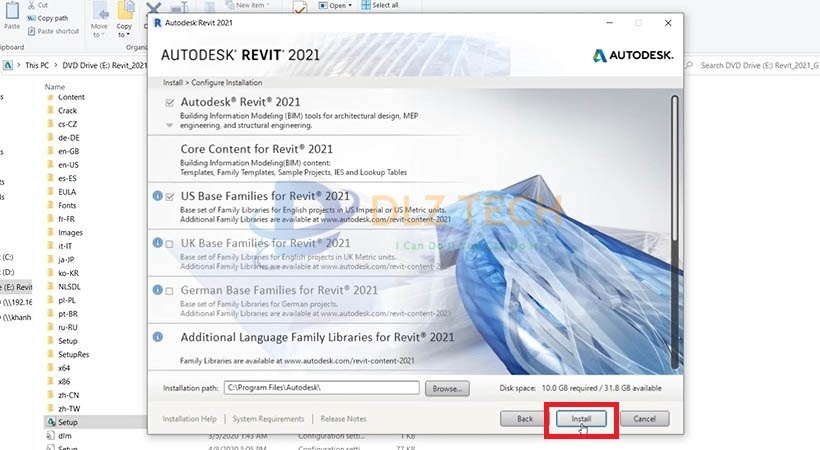Uncheck US Base Families for Revit 2021

[x=169, y=197]
